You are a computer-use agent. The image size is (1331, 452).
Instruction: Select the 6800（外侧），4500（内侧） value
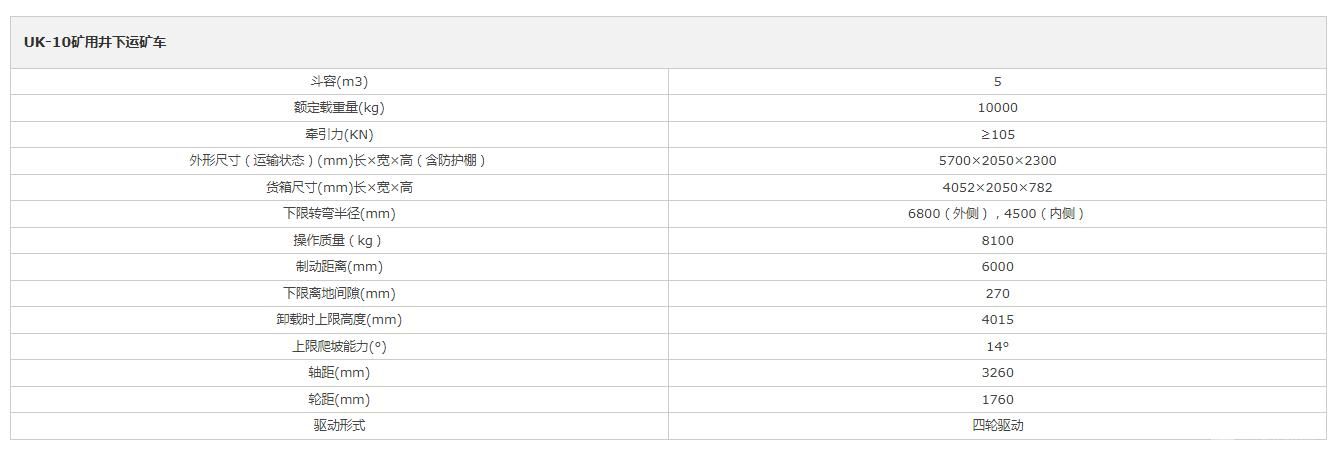click(997, 213)
